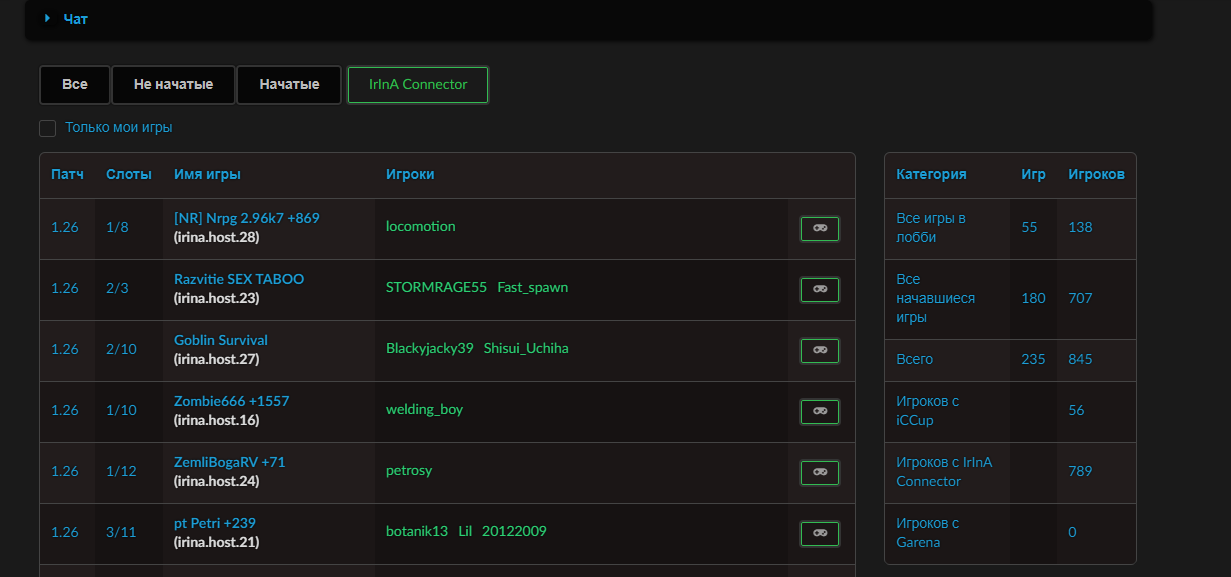
Task: Click the Слоты column header
Action: (x=129, y=174)
